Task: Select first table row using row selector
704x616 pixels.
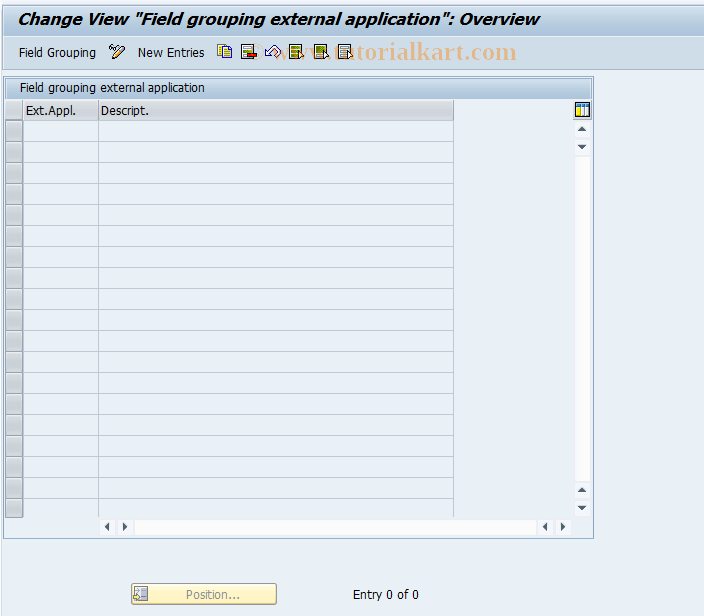Action: [x=14, y=131]
